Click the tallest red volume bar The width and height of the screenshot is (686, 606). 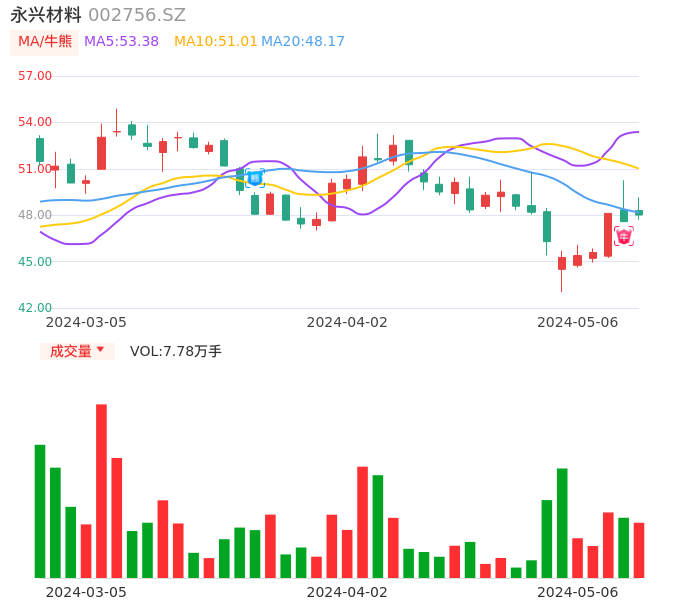101,490
